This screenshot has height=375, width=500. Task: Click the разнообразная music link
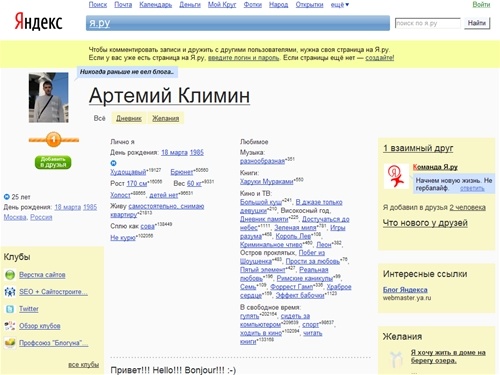click(x=262, y=161)
